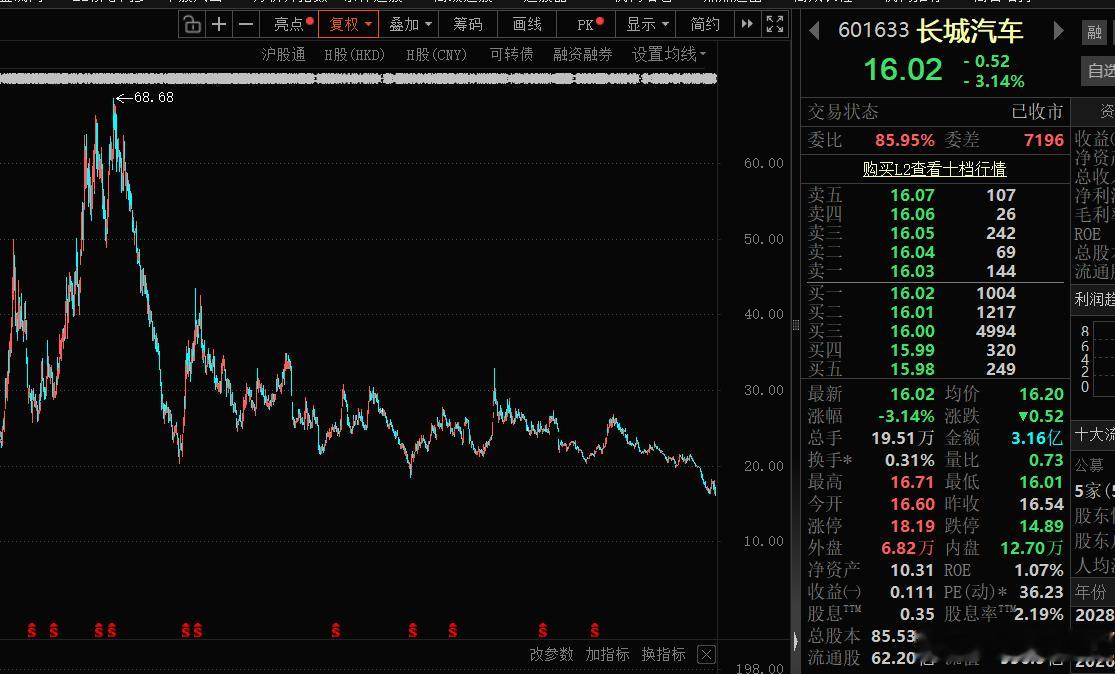Image resolution: width=1115 pixels, height=674 pixels.
Task: Click the PE(动) value 36.23
Action: (1041, 592)
